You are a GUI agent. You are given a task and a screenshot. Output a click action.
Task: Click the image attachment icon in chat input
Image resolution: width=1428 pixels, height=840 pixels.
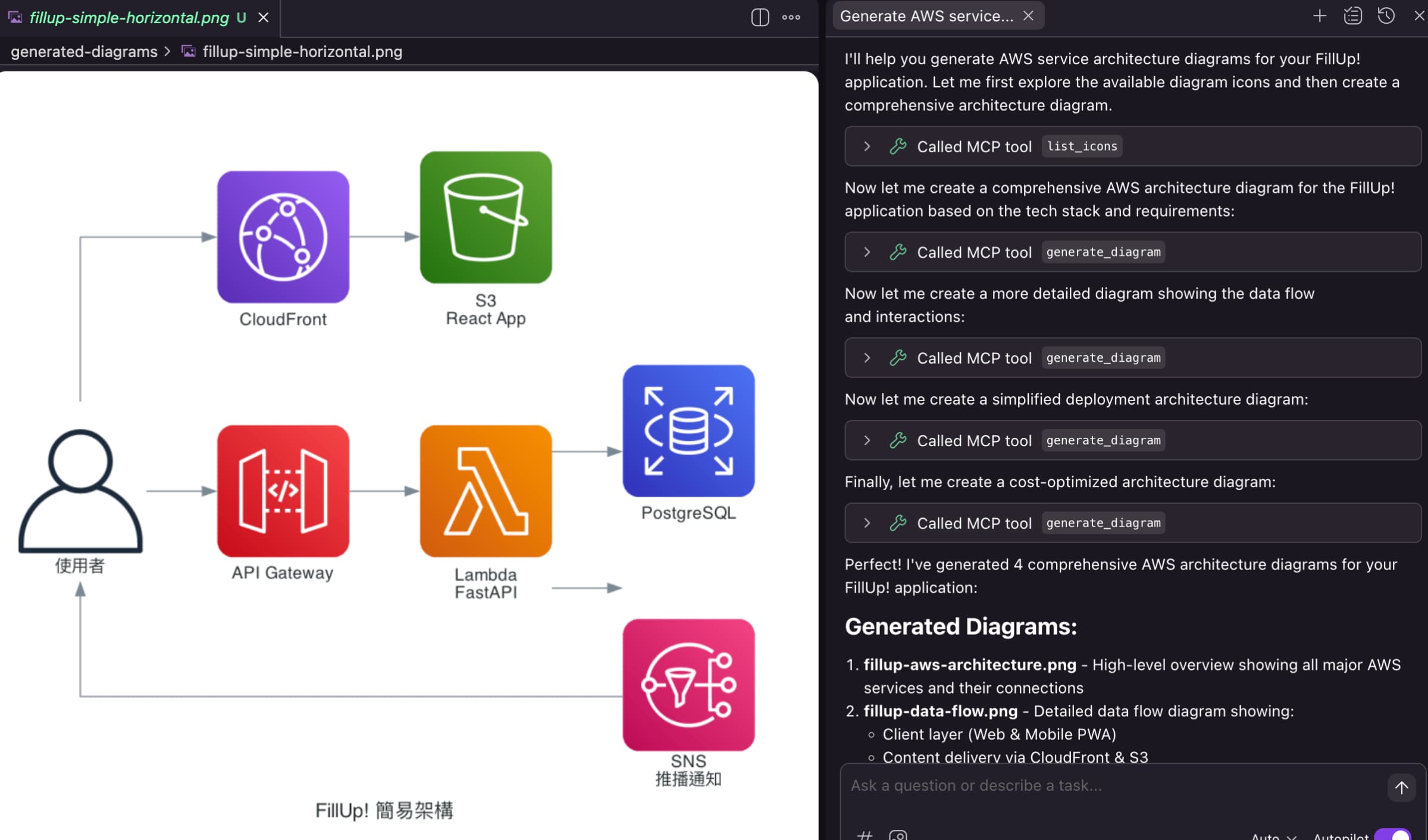(898, 835)
